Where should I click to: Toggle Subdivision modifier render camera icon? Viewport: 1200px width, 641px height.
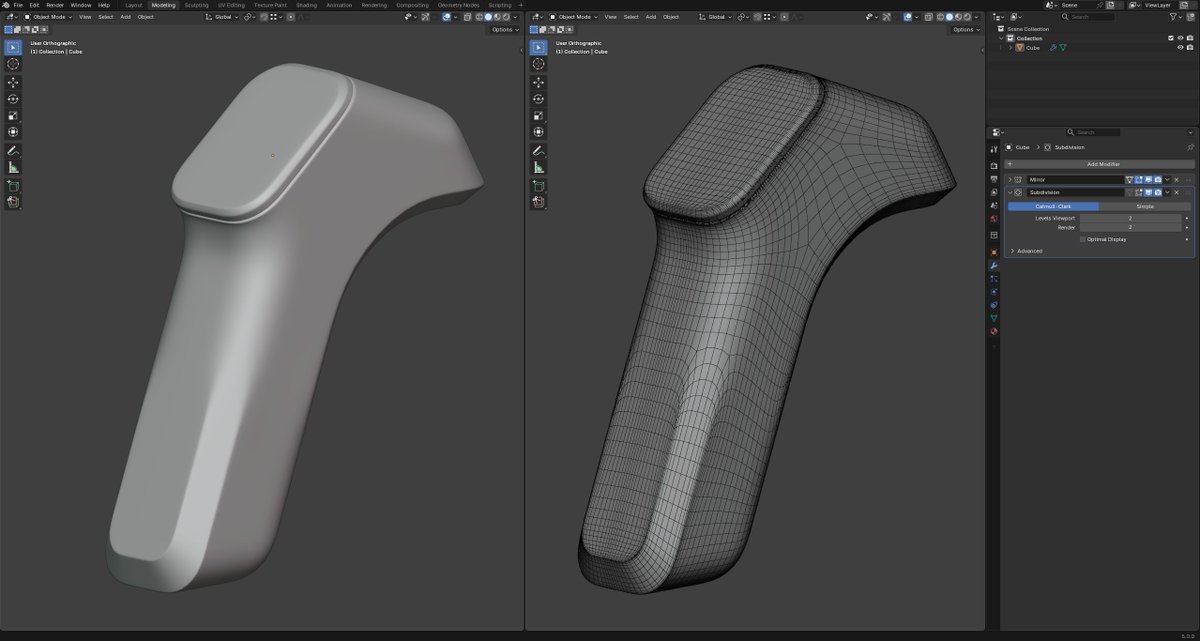pos(1158,192)
